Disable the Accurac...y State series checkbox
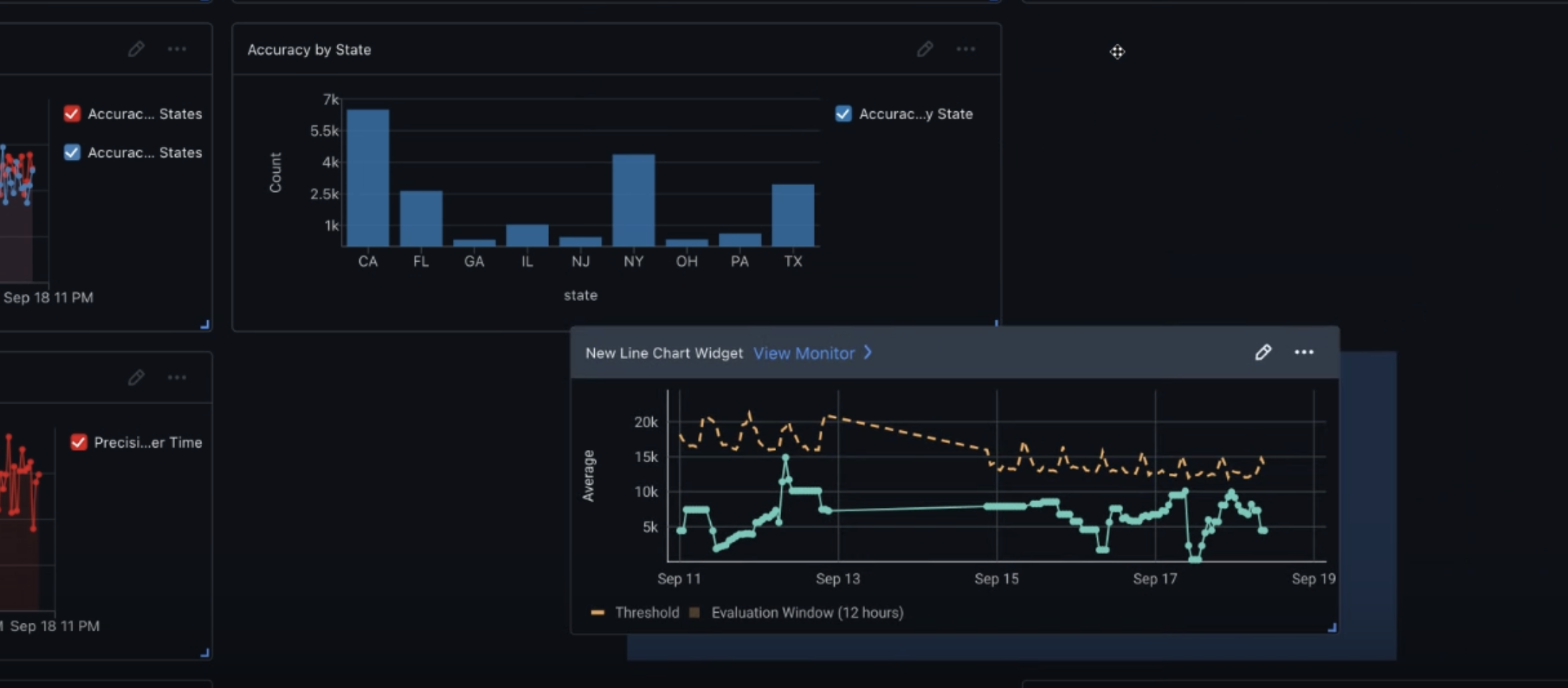1568x688 pixels. tap(843, 114)
